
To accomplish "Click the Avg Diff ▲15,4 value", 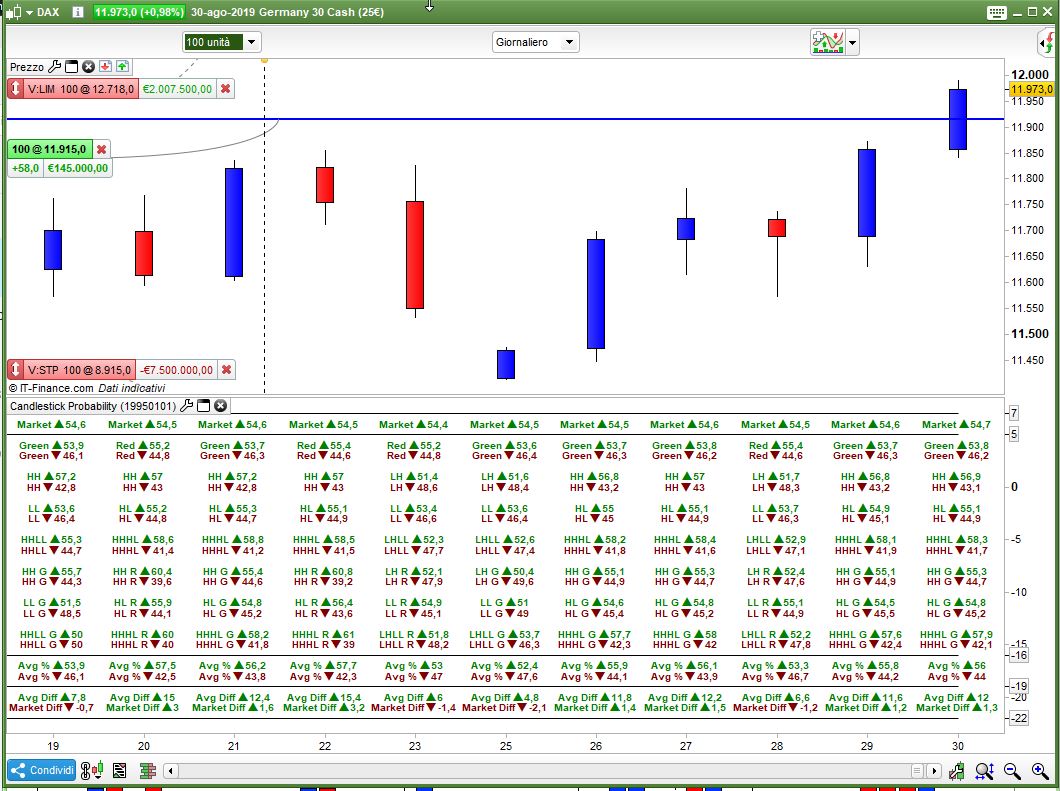I will (324, 697).
